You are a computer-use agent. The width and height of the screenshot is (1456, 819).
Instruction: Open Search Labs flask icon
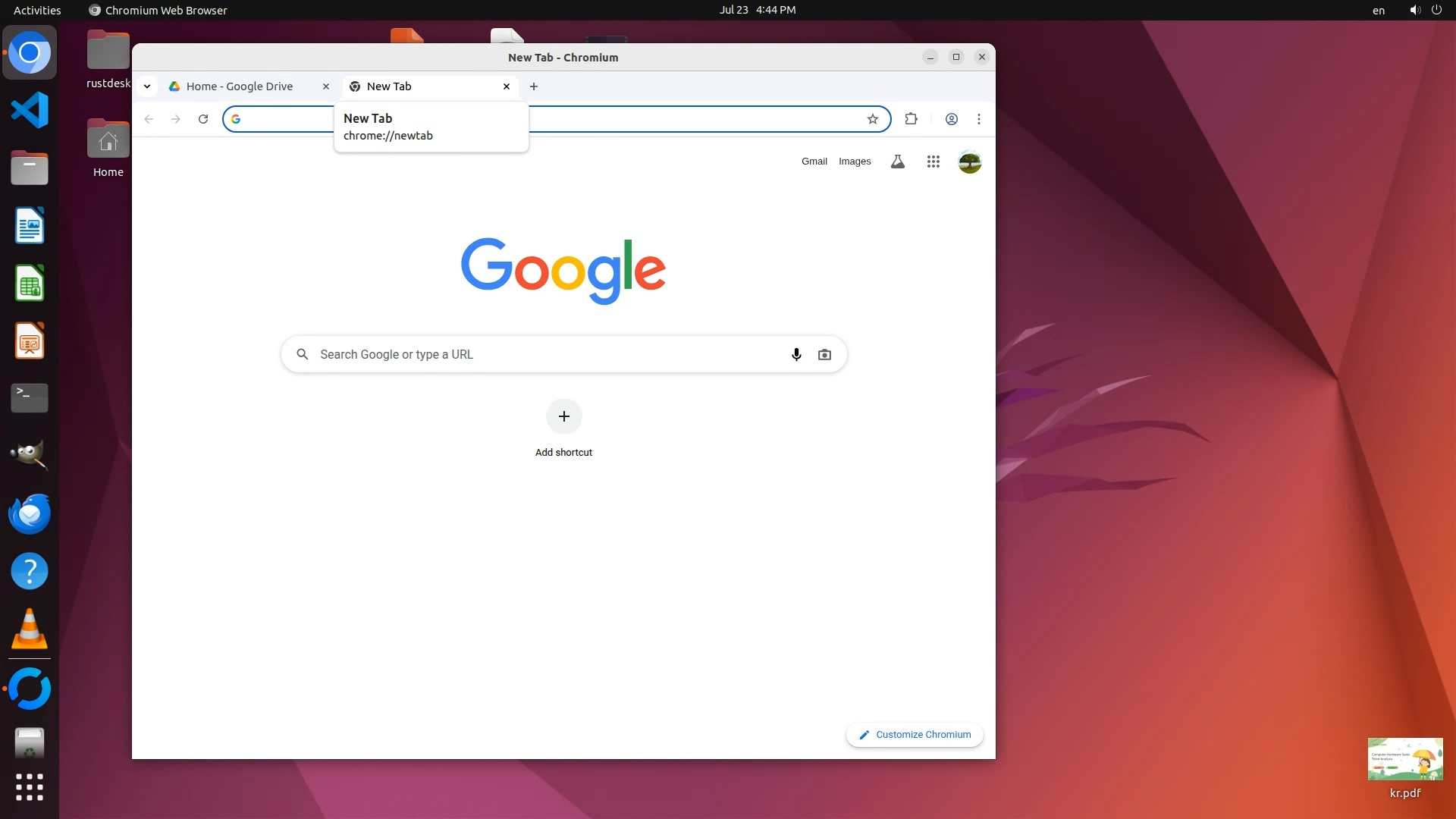click(x=898, y=162)
